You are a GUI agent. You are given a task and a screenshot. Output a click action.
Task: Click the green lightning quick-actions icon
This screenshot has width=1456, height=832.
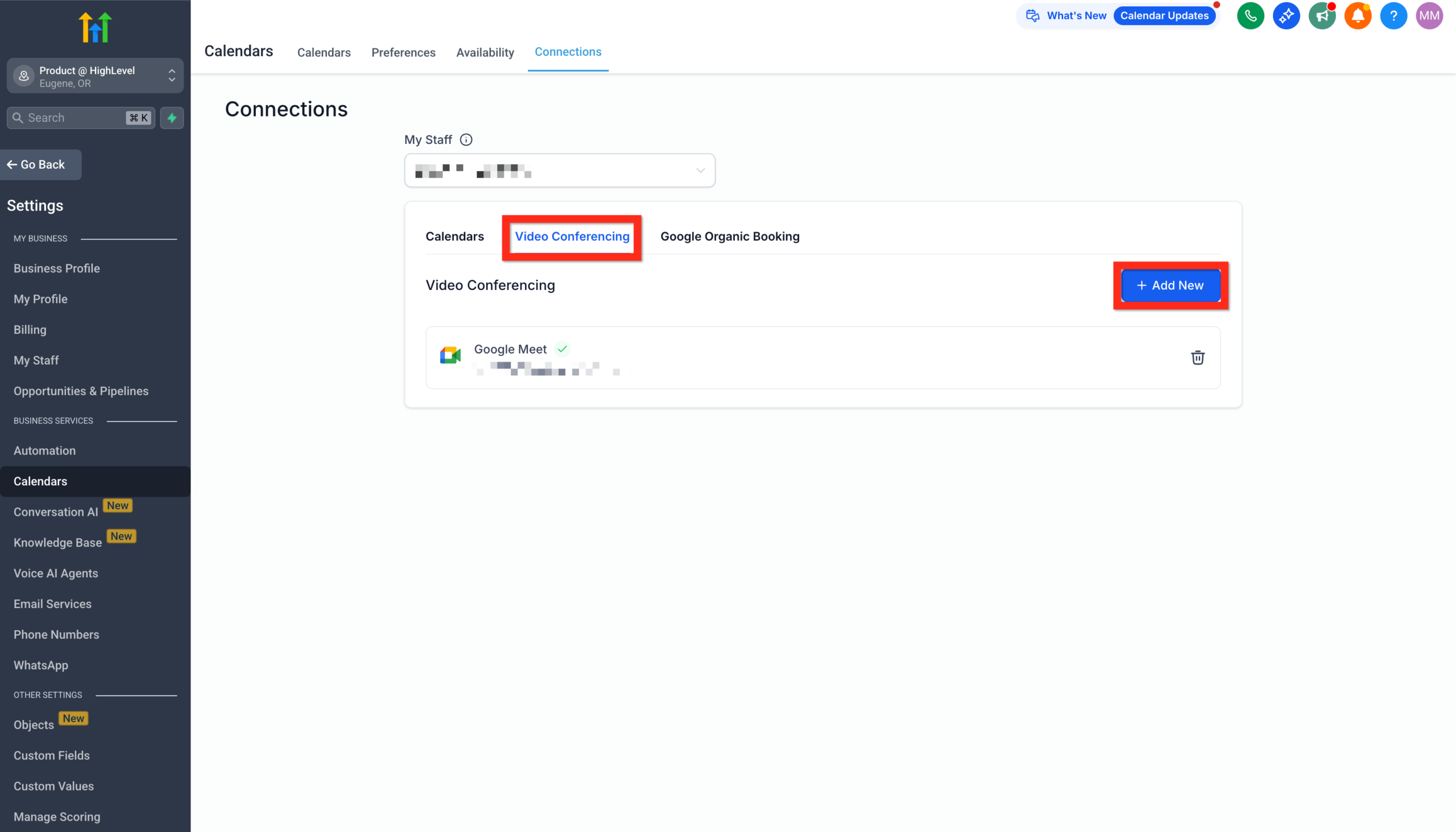pyautogui.click(x=171, y=118)
